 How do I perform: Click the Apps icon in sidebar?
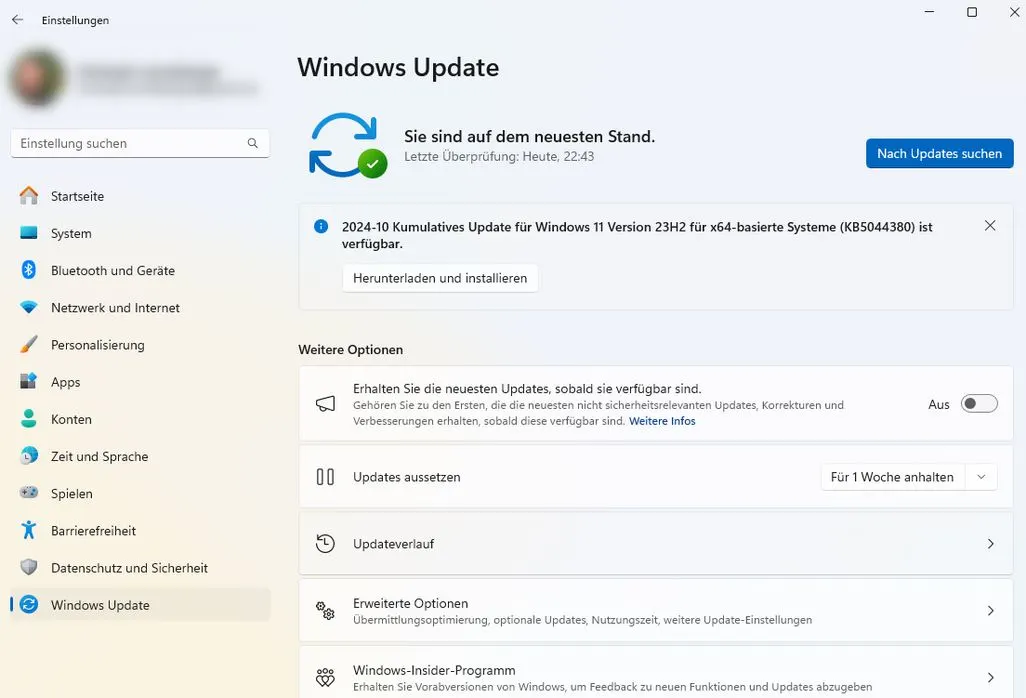click(29, 381)
